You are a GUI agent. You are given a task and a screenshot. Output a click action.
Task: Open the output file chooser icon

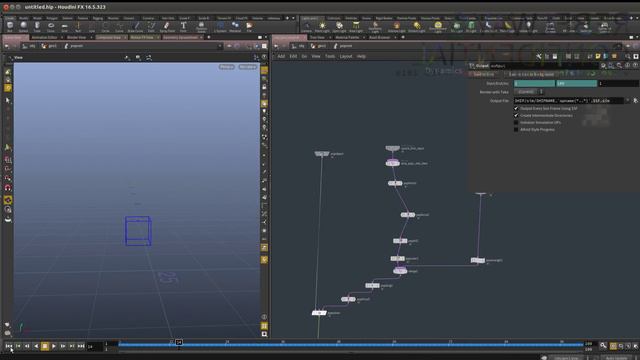tap(635, 100)
